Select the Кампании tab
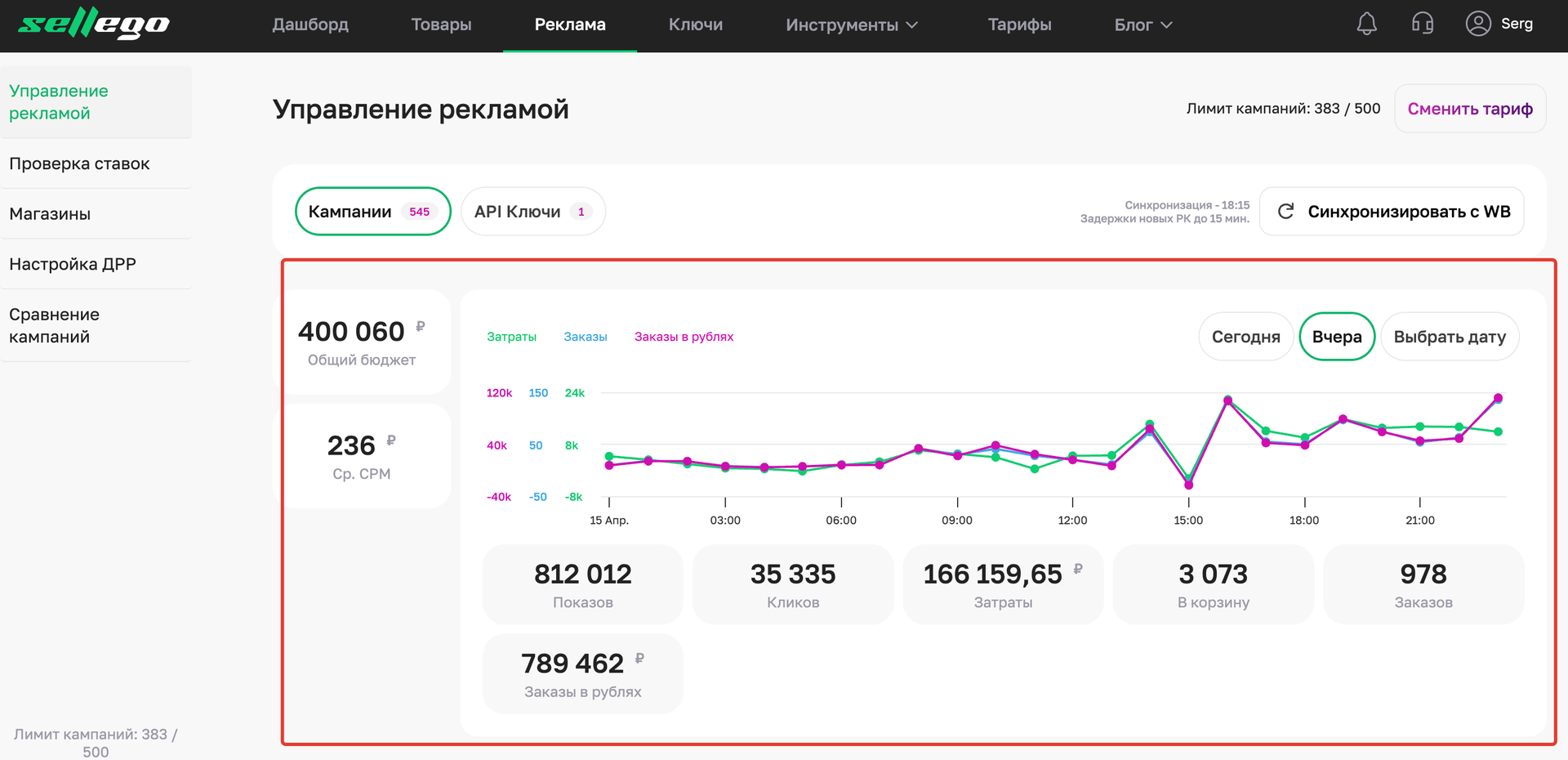The width and height of the screenshot is (1568, 760). click(372, 212)
